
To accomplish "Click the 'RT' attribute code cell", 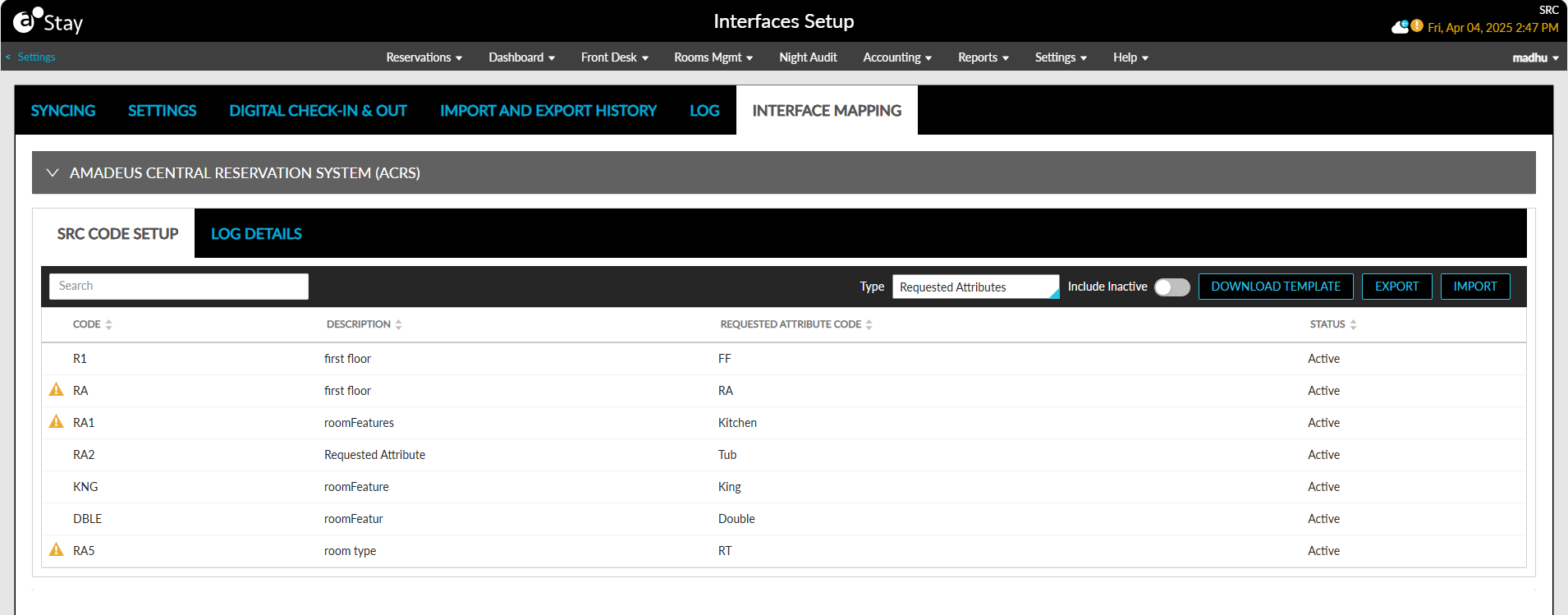I will 725,550.
